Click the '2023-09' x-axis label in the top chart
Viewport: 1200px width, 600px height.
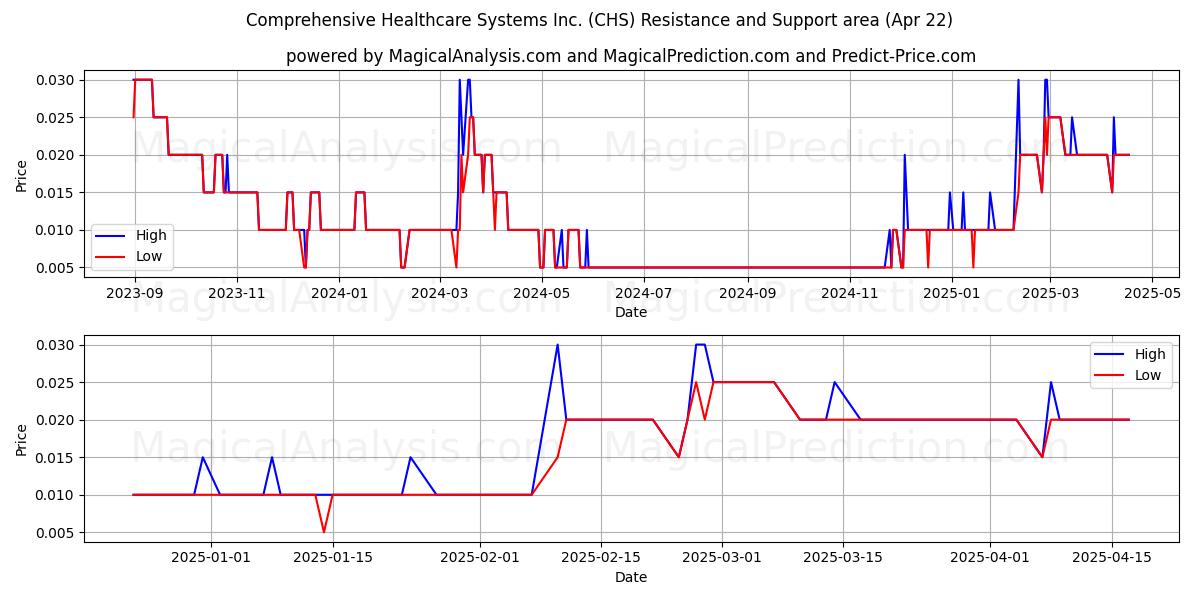coord(134,293)
